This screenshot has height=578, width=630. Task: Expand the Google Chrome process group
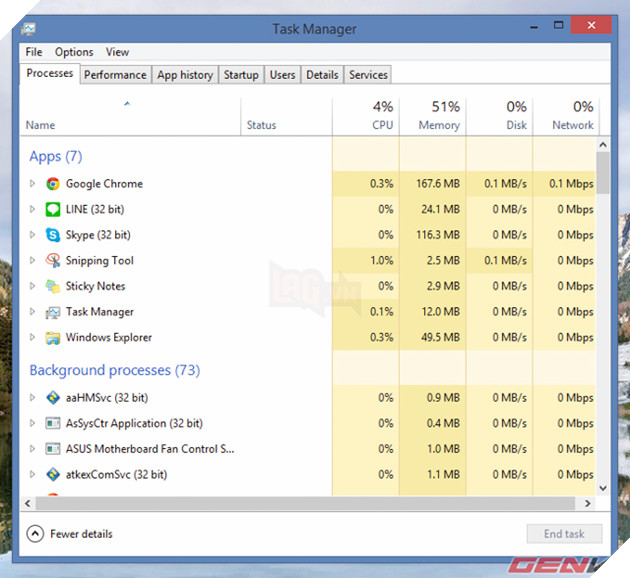32,184
